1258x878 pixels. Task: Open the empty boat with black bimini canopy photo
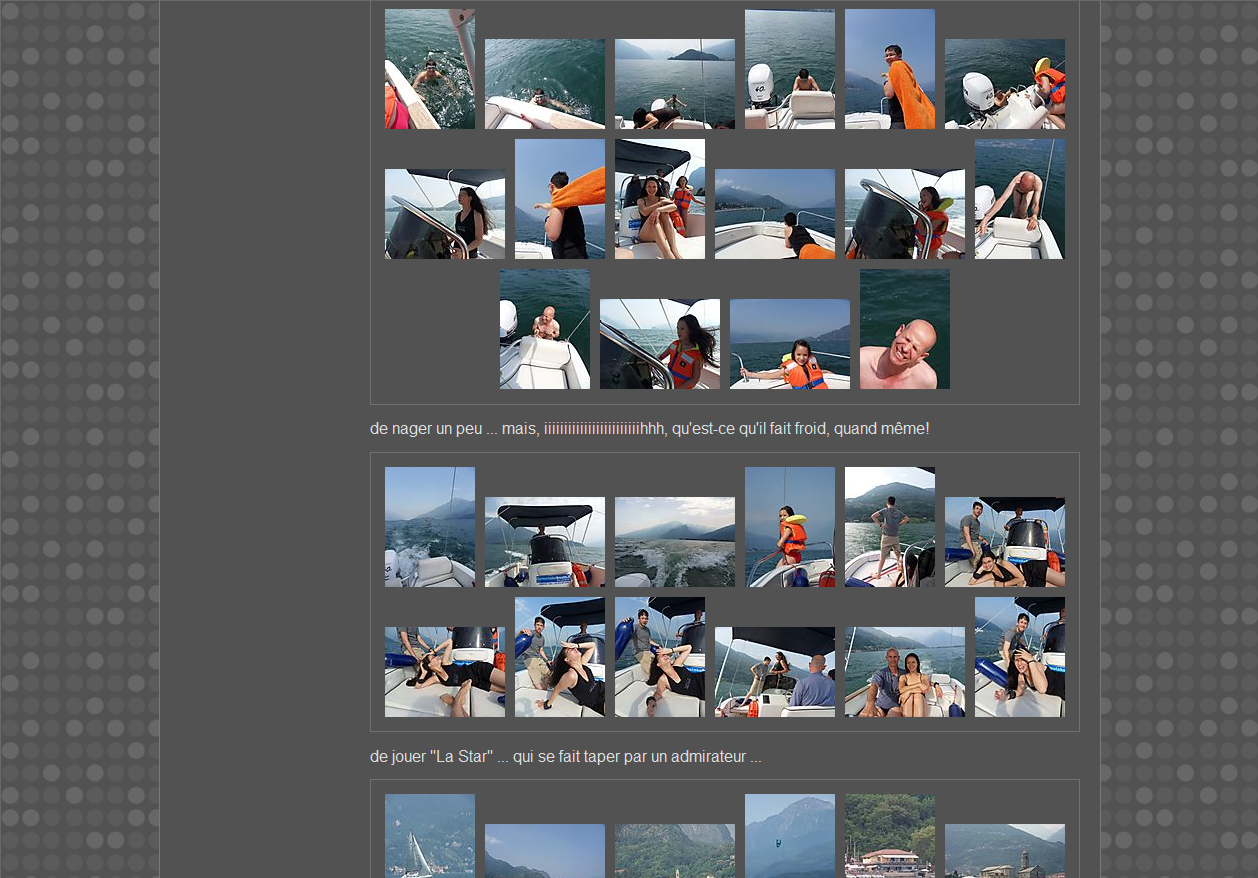pos(544,542)
